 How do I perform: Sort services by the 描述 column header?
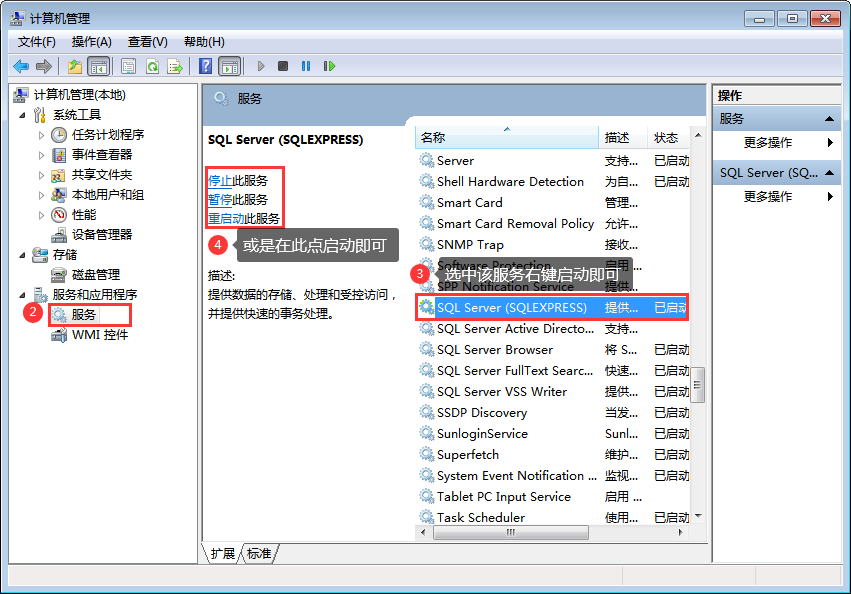coord(623,138)
